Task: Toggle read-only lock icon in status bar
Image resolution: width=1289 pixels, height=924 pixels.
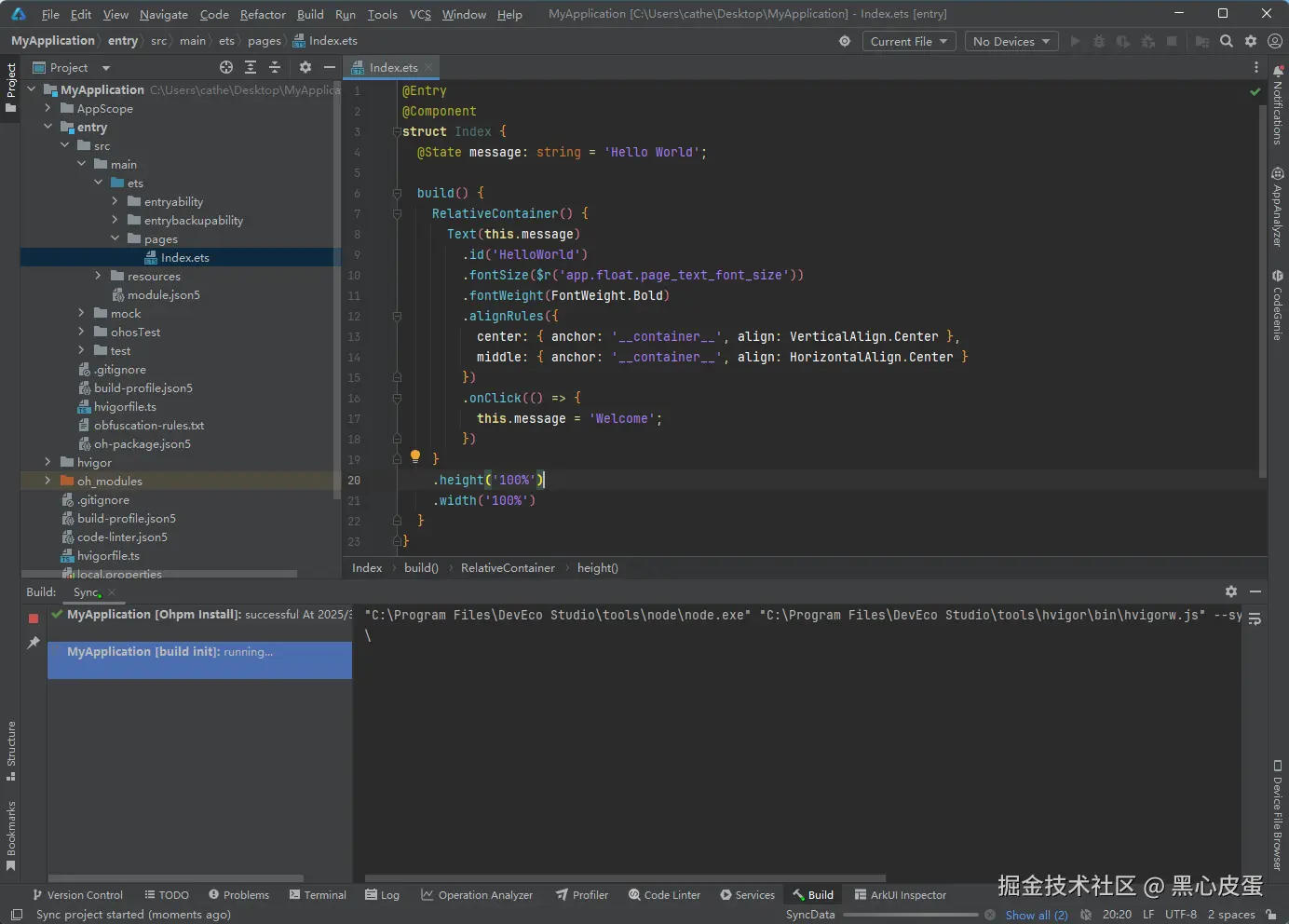Action: (1272, 915)
